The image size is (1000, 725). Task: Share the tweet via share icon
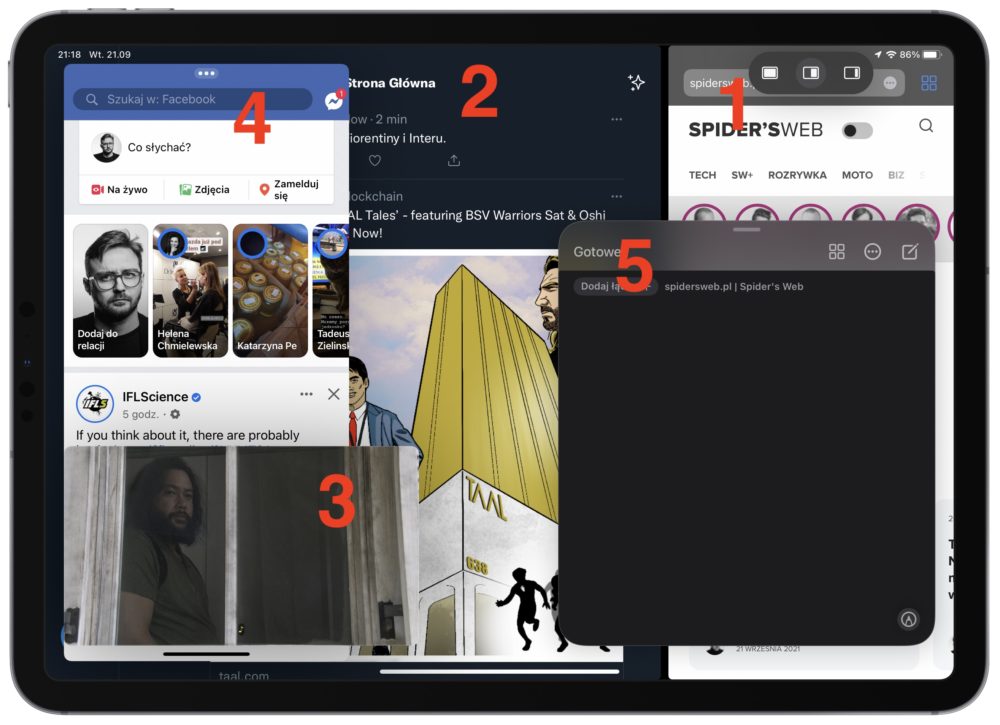(453, 161)
